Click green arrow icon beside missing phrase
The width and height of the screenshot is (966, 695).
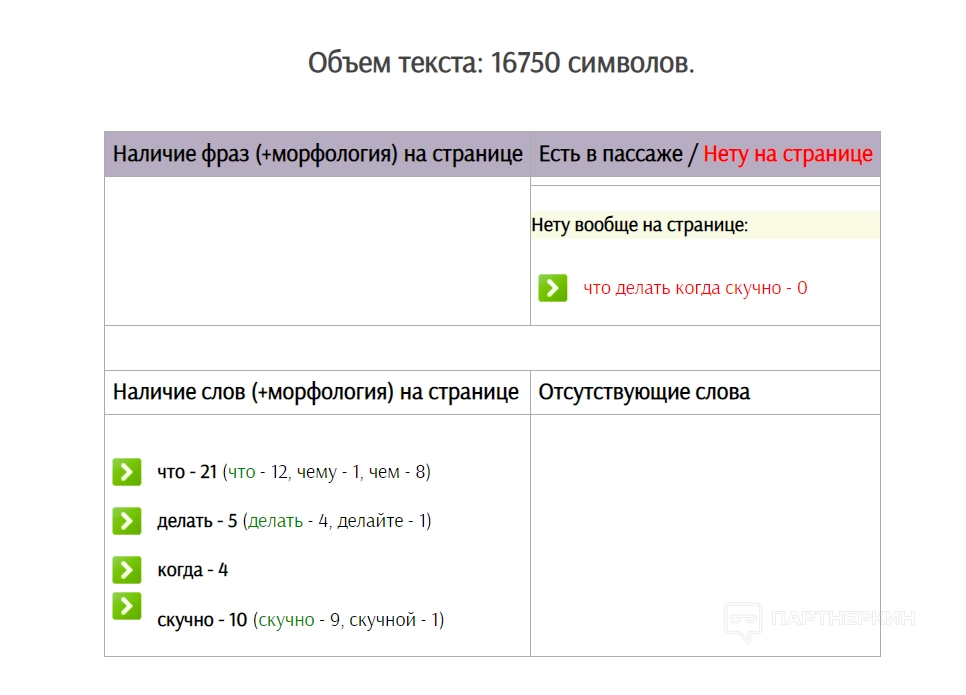[x=553, y=288]
